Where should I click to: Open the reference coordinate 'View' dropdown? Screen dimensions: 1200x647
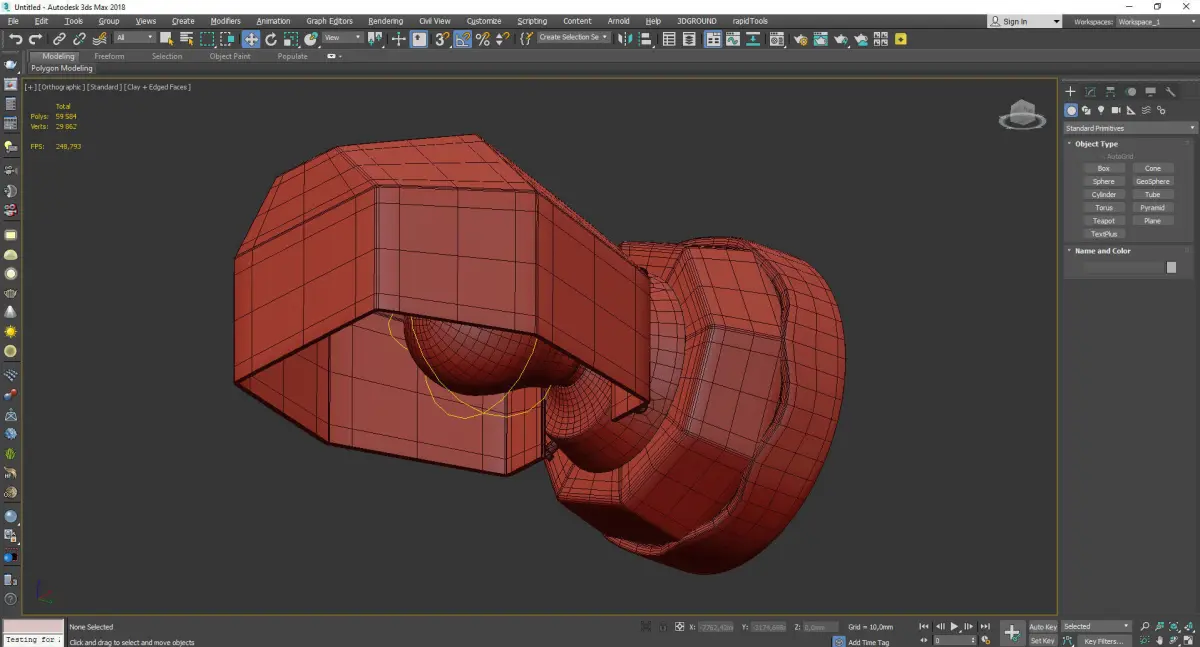(342, 38)
